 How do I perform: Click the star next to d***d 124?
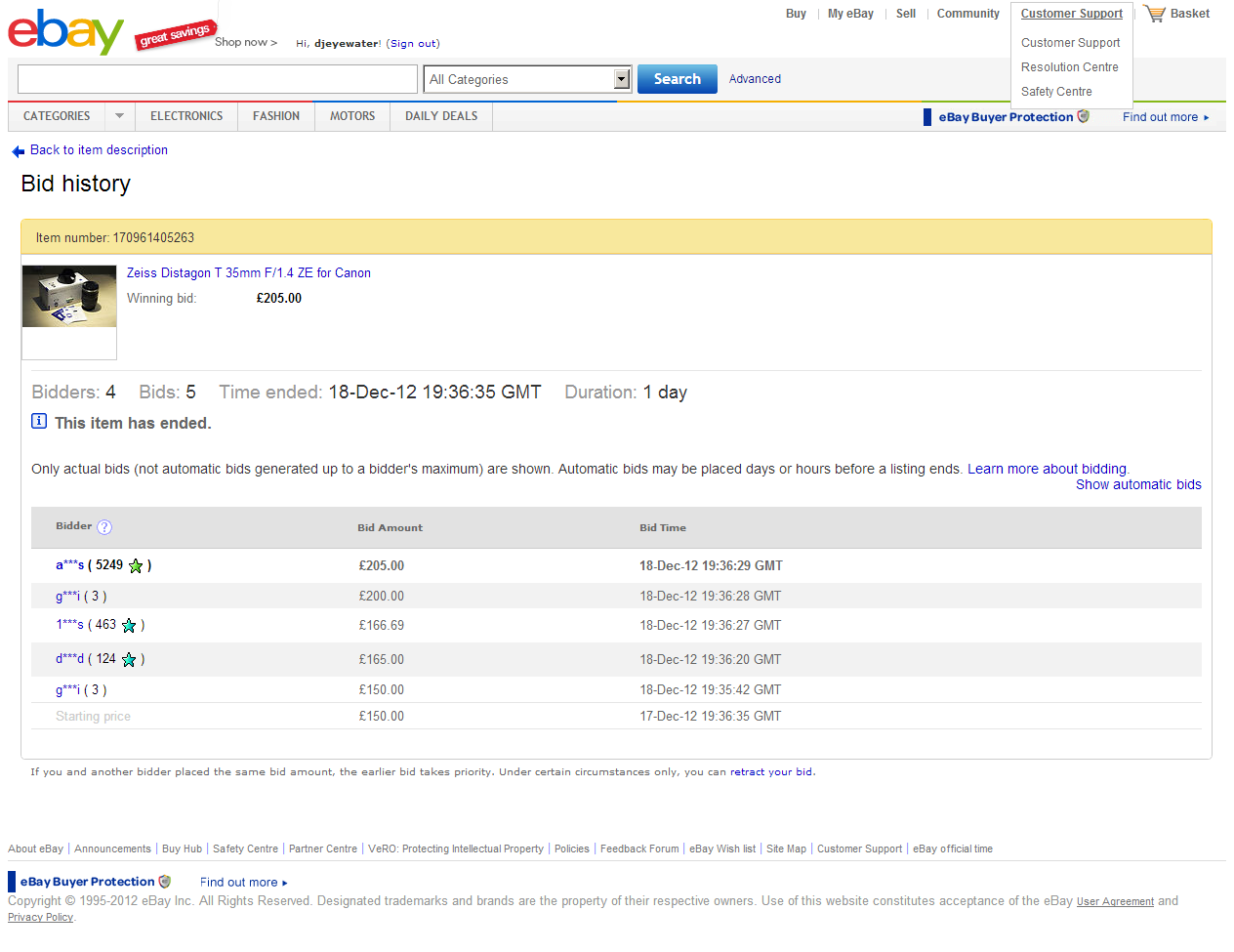(x=129, y=660)
